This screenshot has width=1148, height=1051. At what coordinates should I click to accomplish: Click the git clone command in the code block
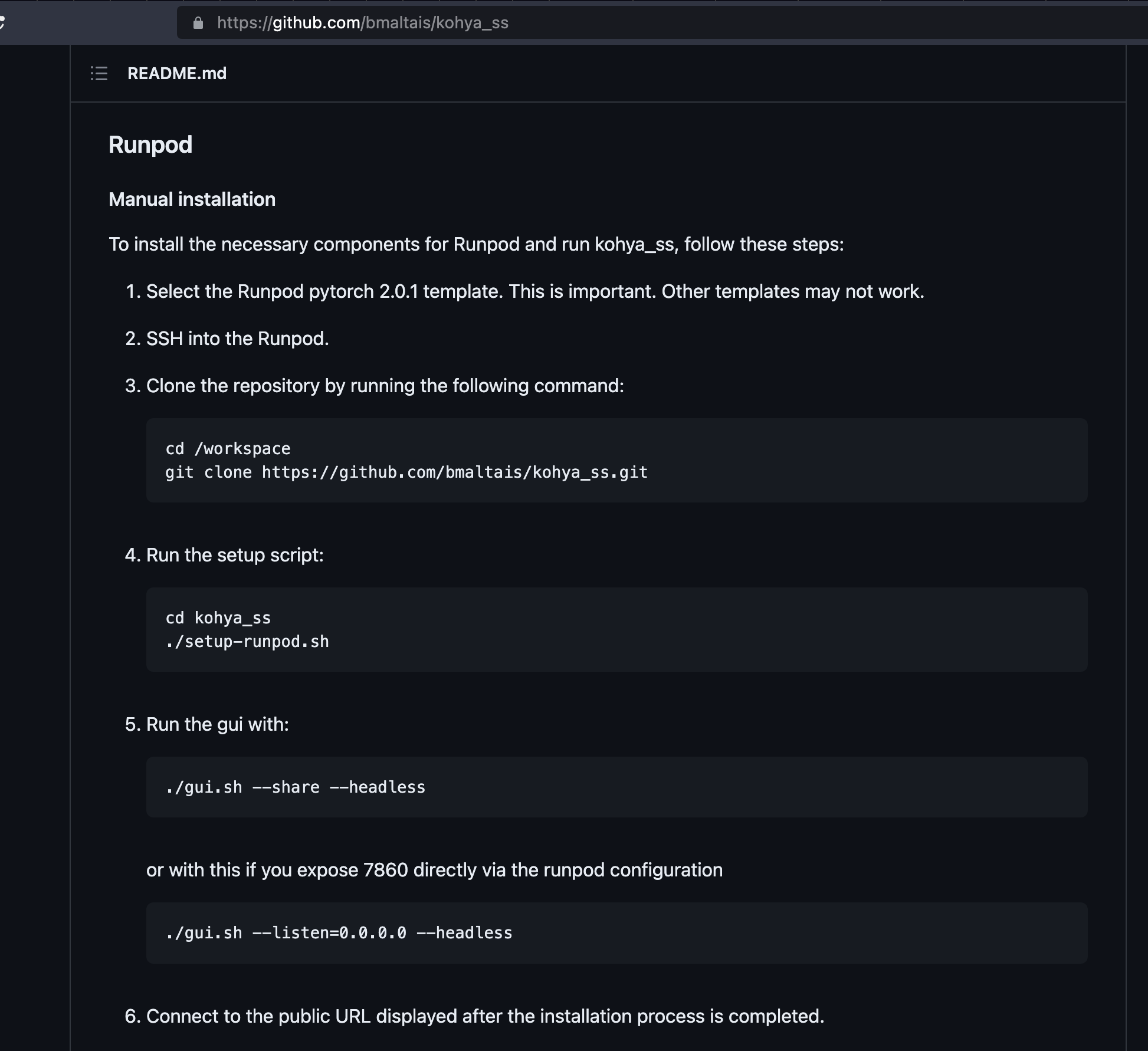406,472
